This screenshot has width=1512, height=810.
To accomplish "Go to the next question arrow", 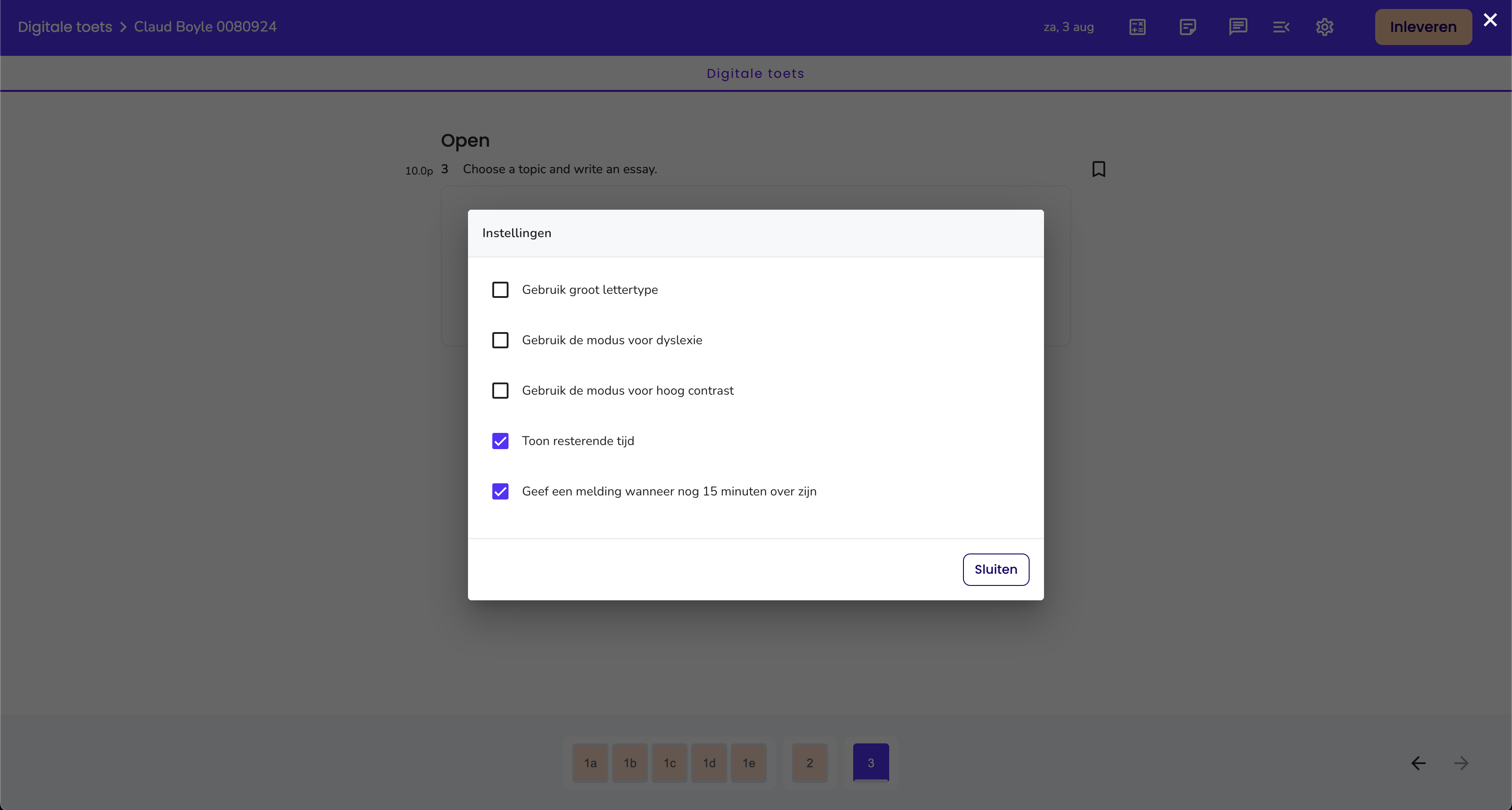I will (x=1461, y=763).
